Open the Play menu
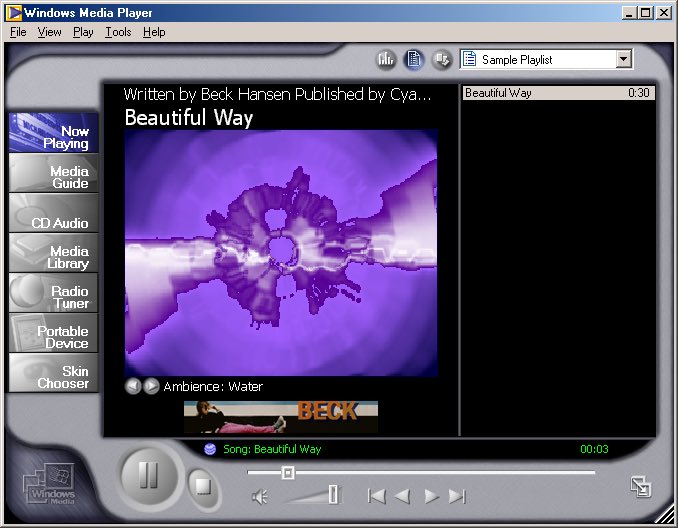 pyautogui.click(x=83, y=32)
